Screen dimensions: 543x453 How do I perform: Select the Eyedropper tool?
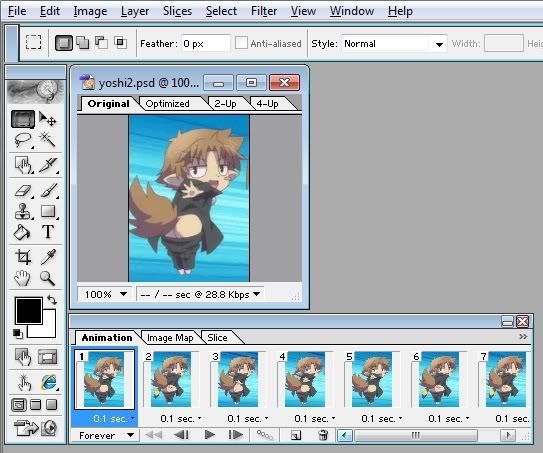pos(48,257)
